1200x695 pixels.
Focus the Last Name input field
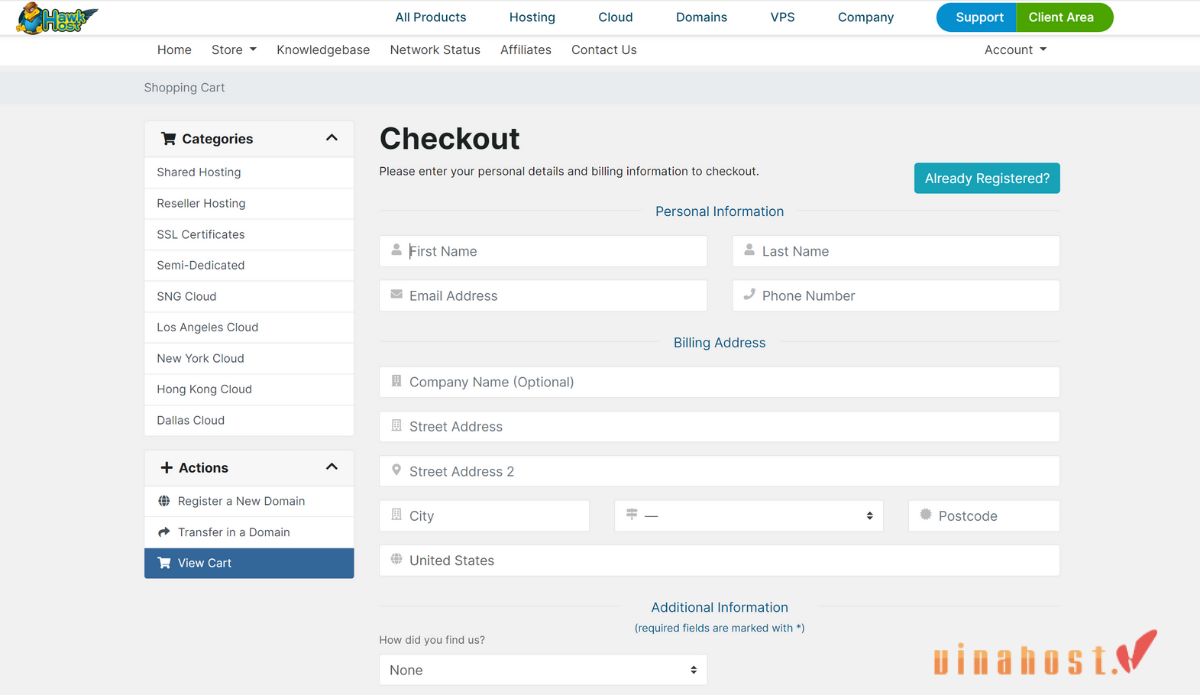(896, 251)
